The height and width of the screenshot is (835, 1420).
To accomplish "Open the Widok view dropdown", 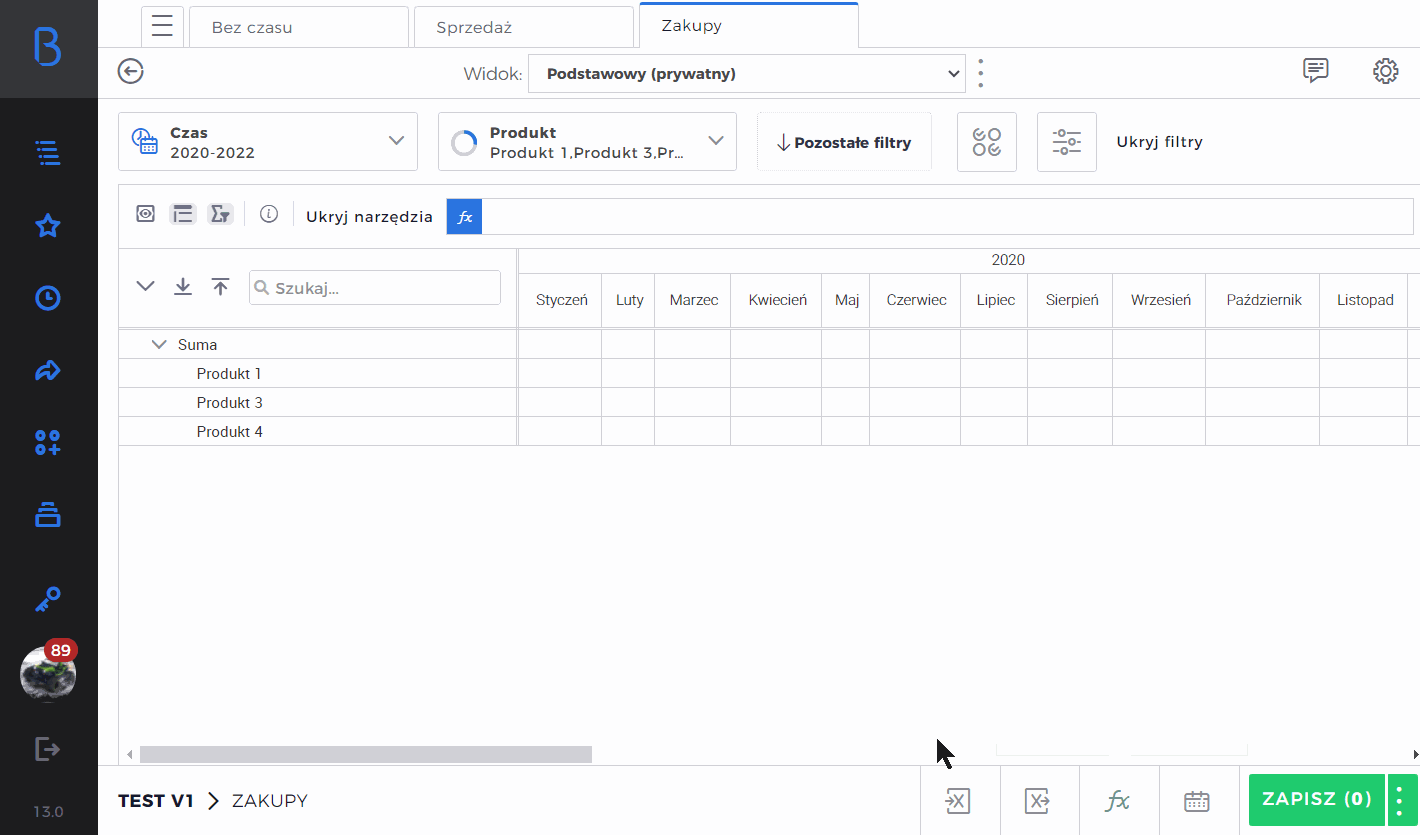I will (747, 73).
